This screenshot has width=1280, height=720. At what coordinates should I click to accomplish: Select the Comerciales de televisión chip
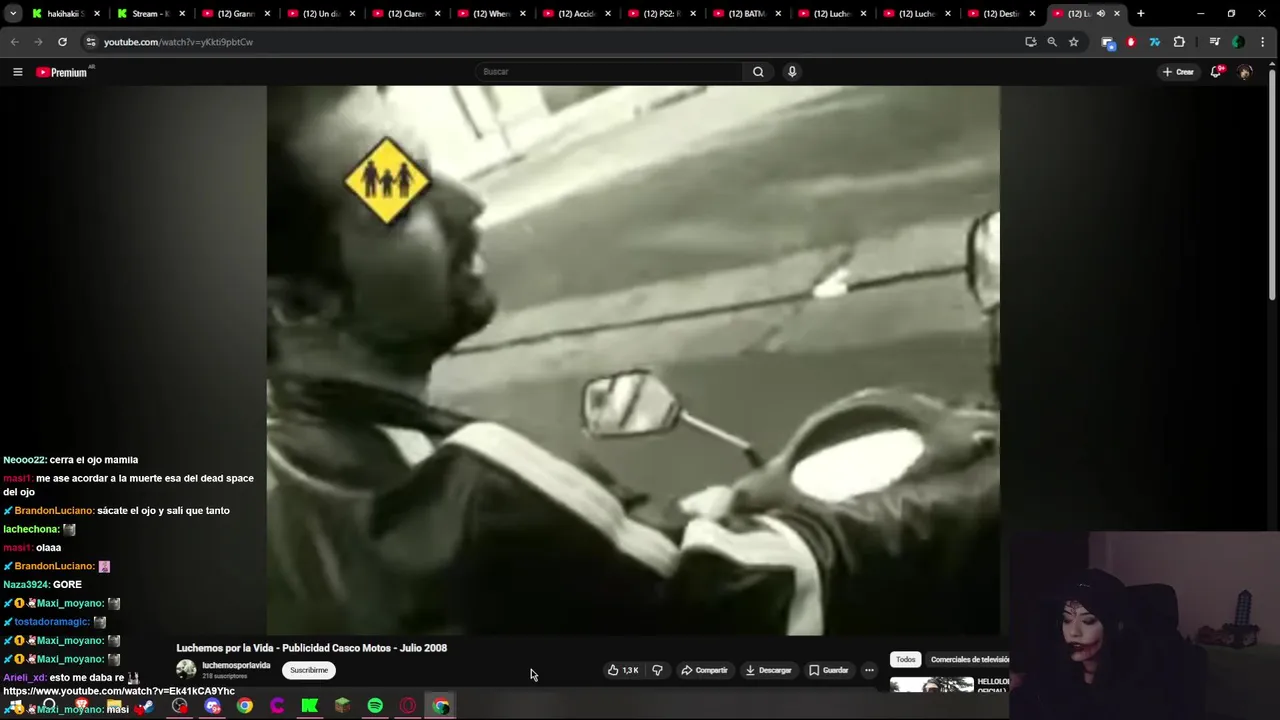point(968,659)
